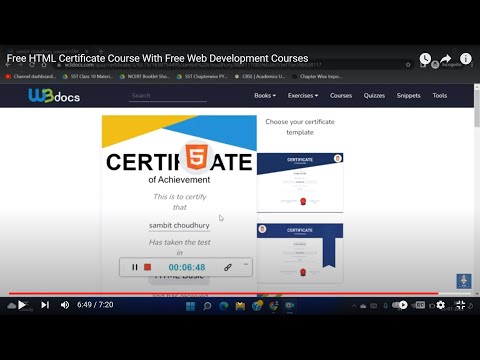This screenshot has width=480, height=360.
Task: Play the YouTube video
Action: pos(22,305)
